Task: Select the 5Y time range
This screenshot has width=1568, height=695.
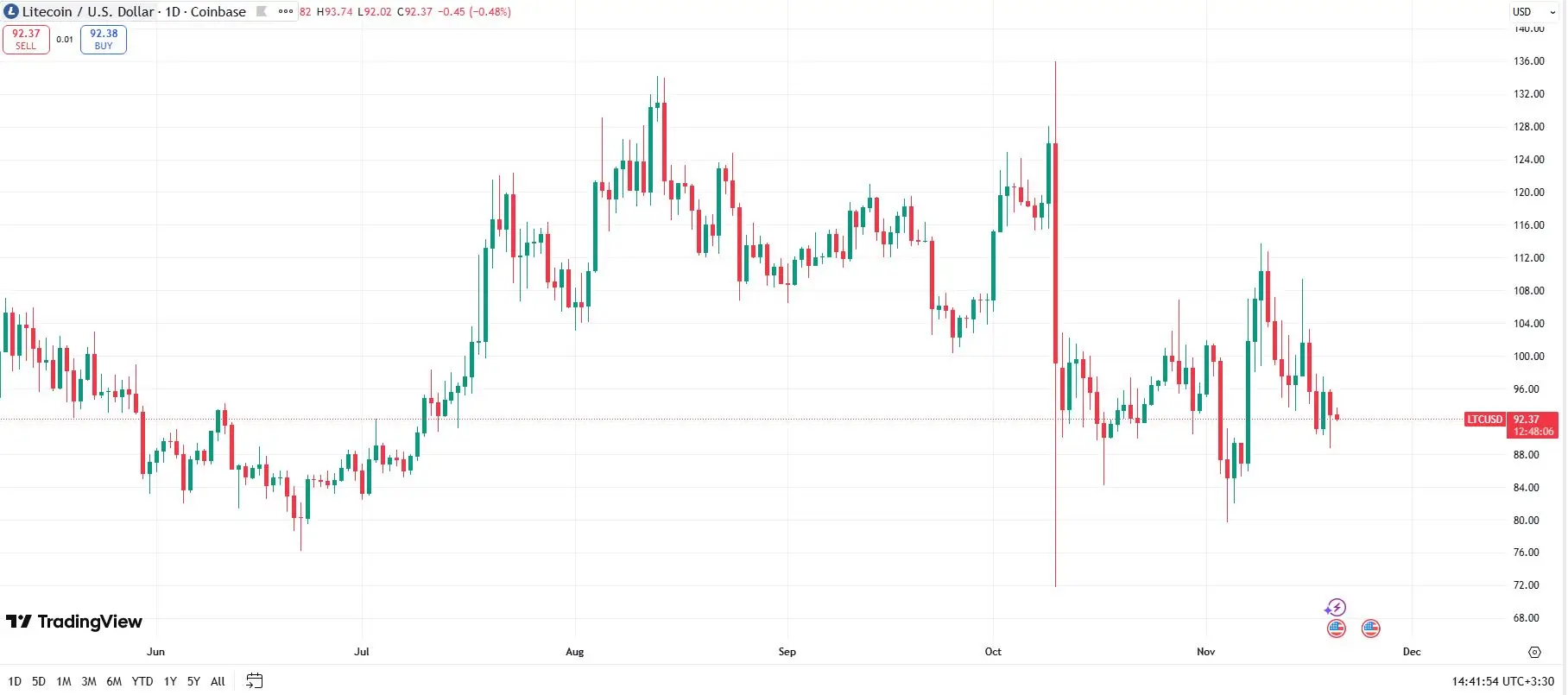Action: (193, 681)
